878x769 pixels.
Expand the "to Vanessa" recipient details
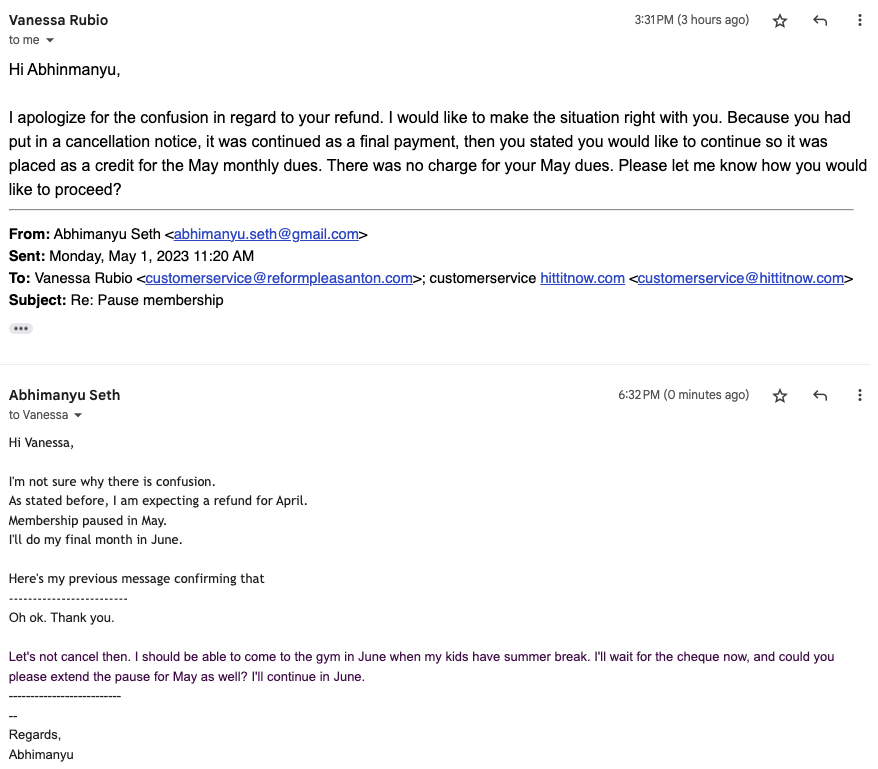pos(78,416)
